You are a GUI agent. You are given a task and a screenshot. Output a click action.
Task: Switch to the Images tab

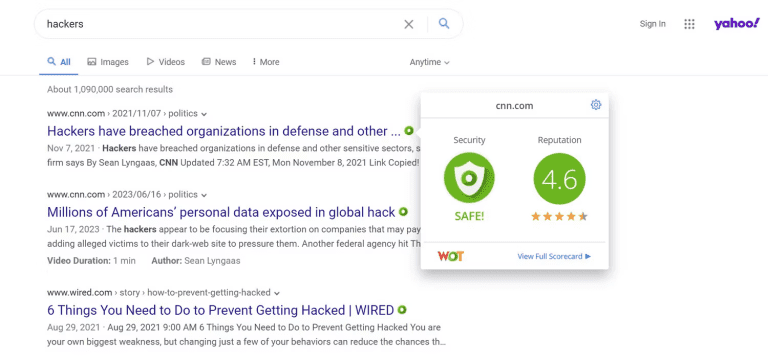coord(108,62)
